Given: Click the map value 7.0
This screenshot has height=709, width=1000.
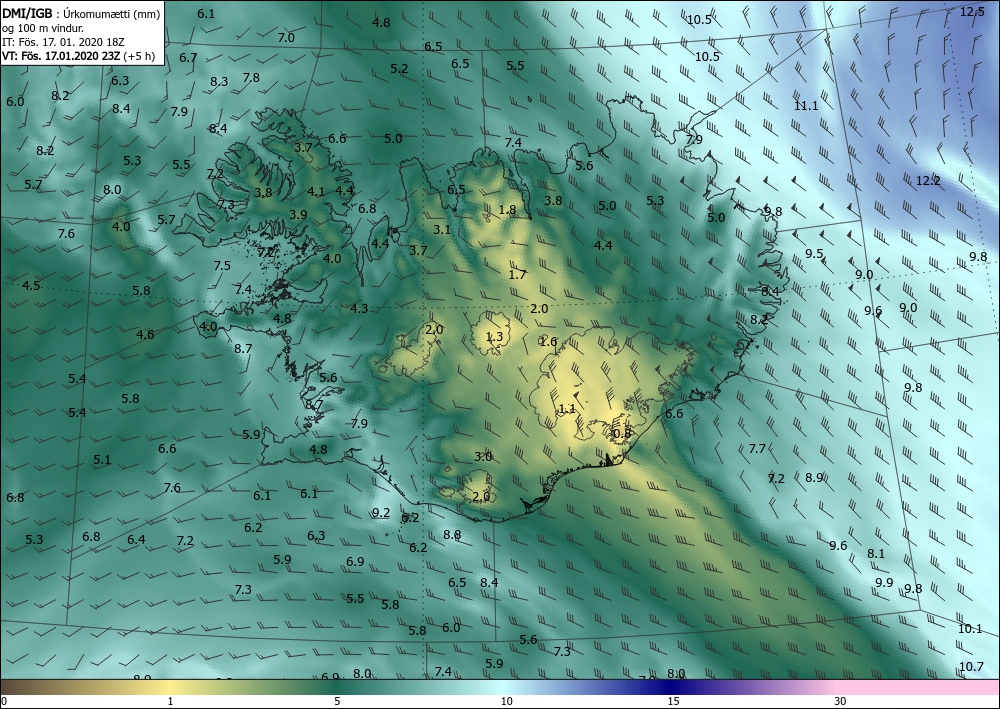Looking at the screenshot, I should [x=286, y=38].
